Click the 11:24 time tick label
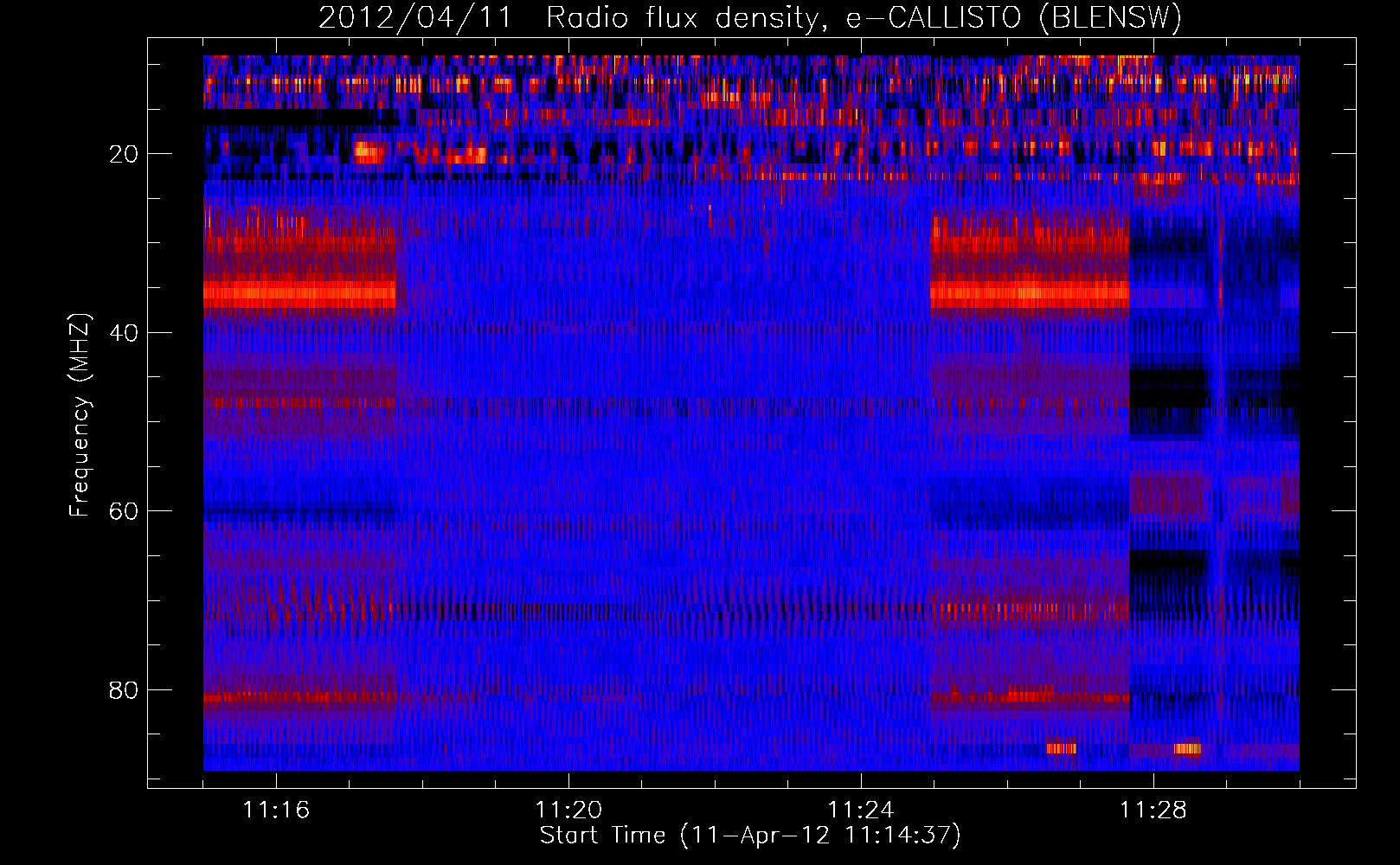 (861, 810)
